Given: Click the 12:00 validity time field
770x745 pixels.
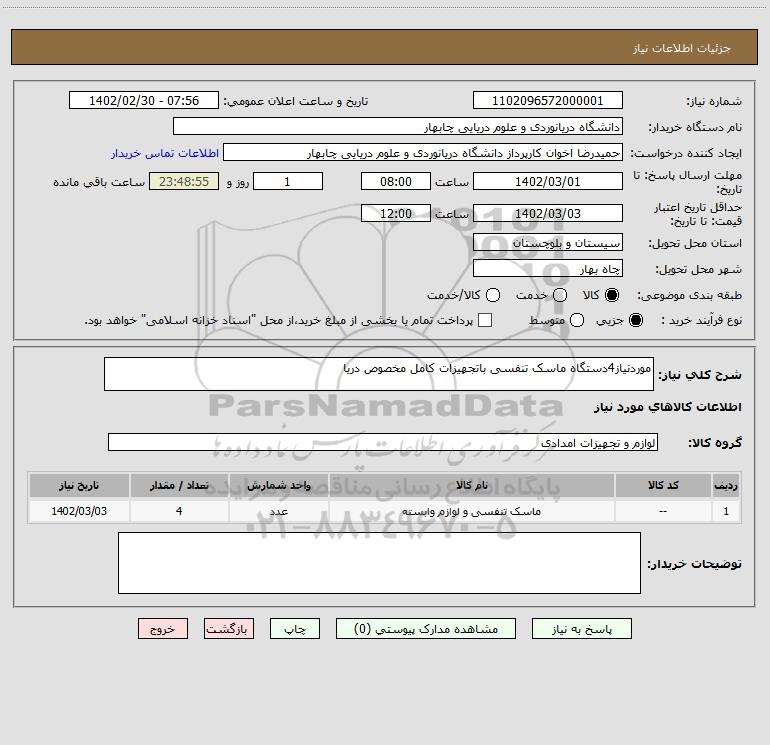Looking at the screenshot, I should (x=396, y=213).
